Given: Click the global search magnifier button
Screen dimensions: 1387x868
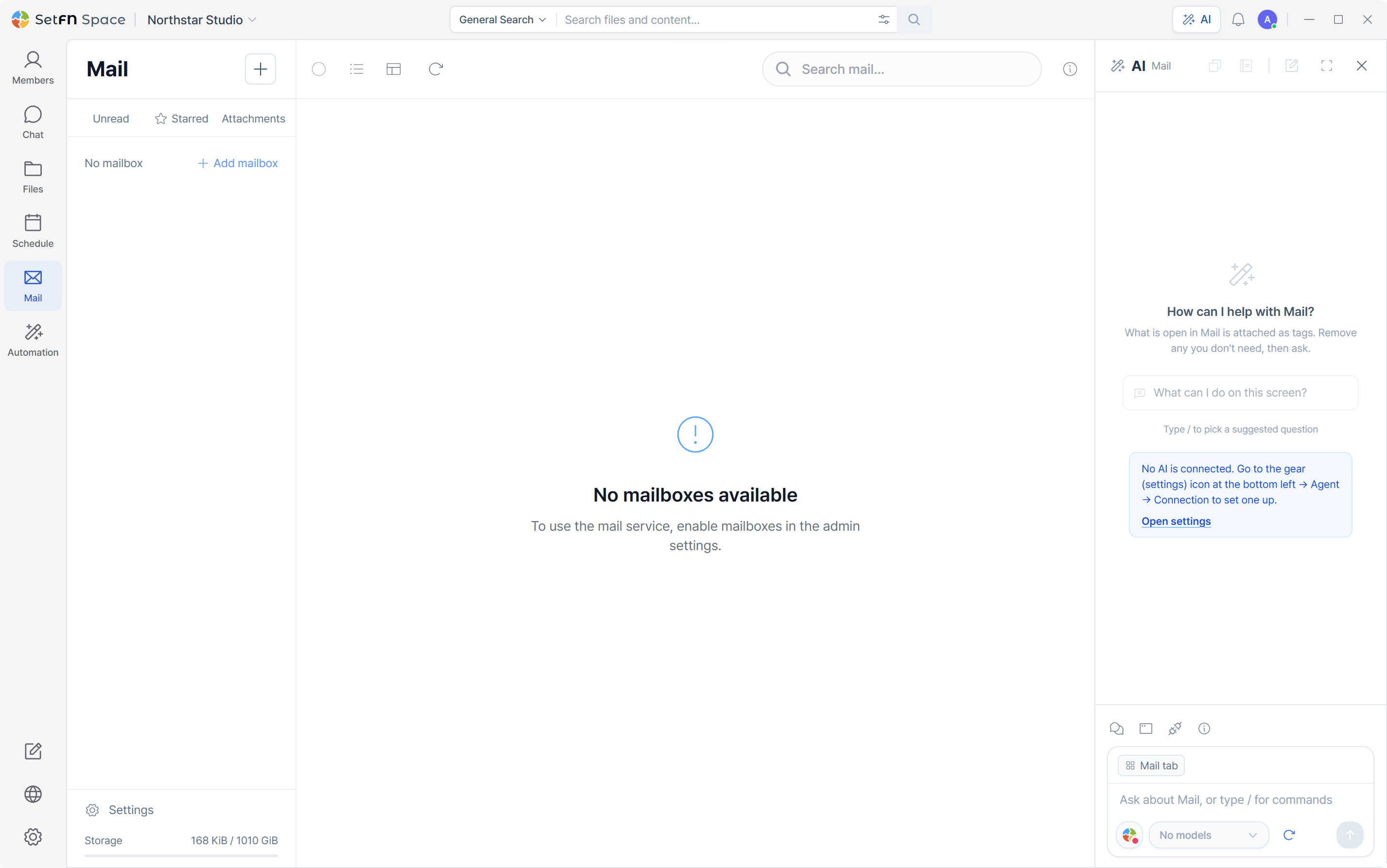Looking at the screenshot, I should tap(914, 19).
